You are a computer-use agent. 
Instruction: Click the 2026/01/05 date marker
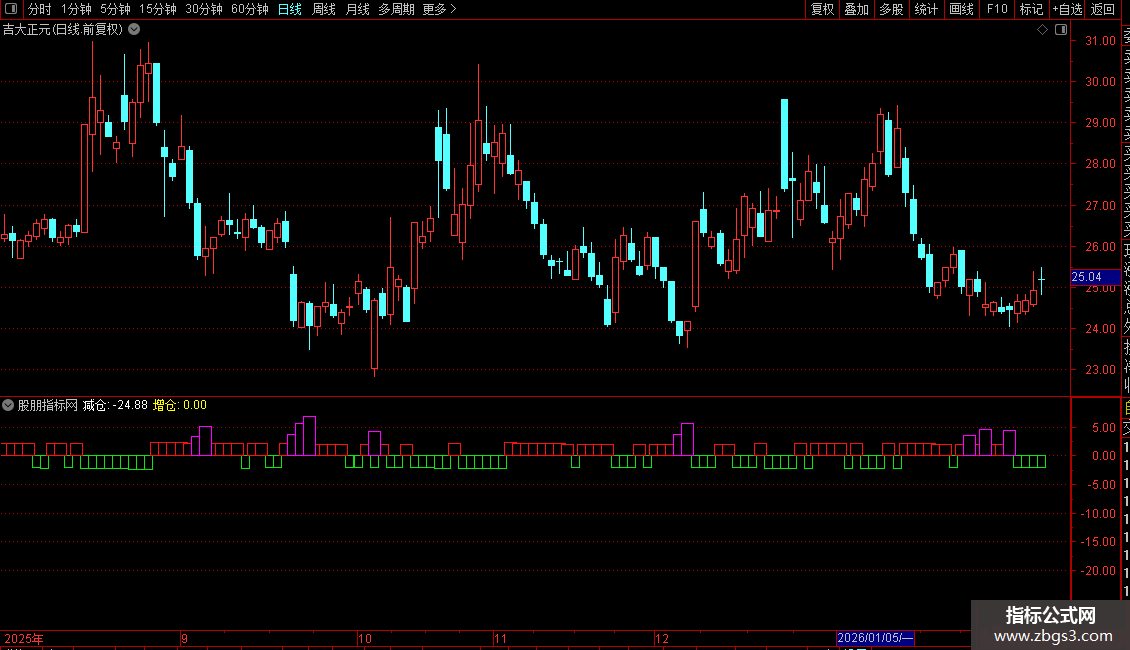[875, 638]
